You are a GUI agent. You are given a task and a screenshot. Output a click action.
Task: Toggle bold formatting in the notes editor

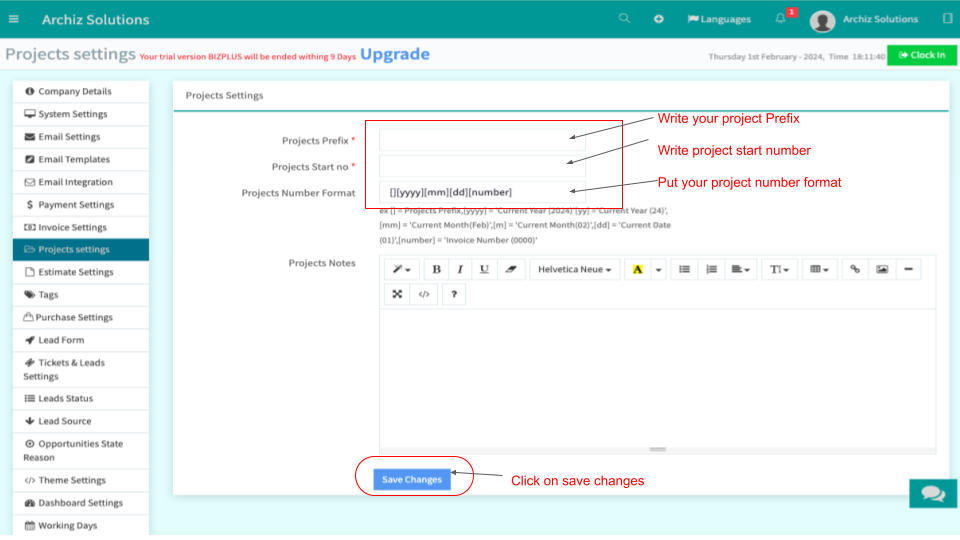(436, 269)
